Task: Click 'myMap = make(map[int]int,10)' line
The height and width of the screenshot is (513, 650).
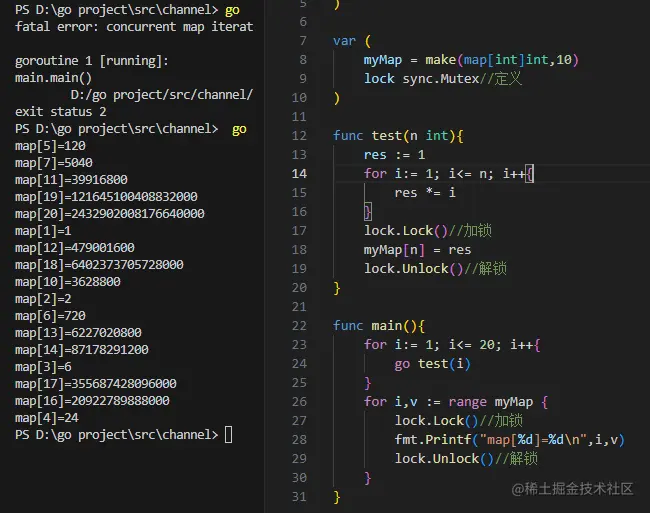Action: click(x=471, y=60)
